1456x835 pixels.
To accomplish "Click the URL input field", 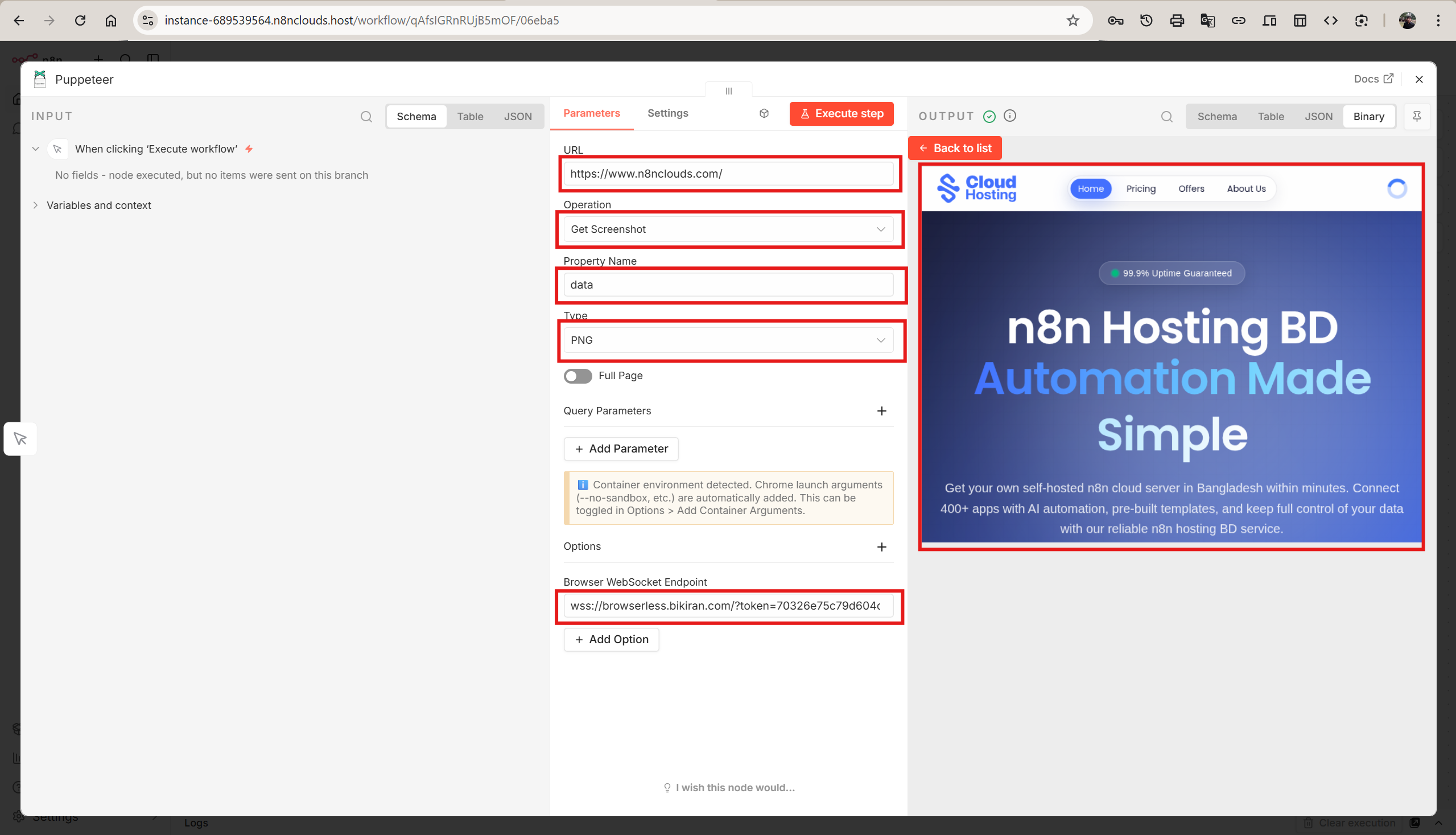I will [728, 174].
